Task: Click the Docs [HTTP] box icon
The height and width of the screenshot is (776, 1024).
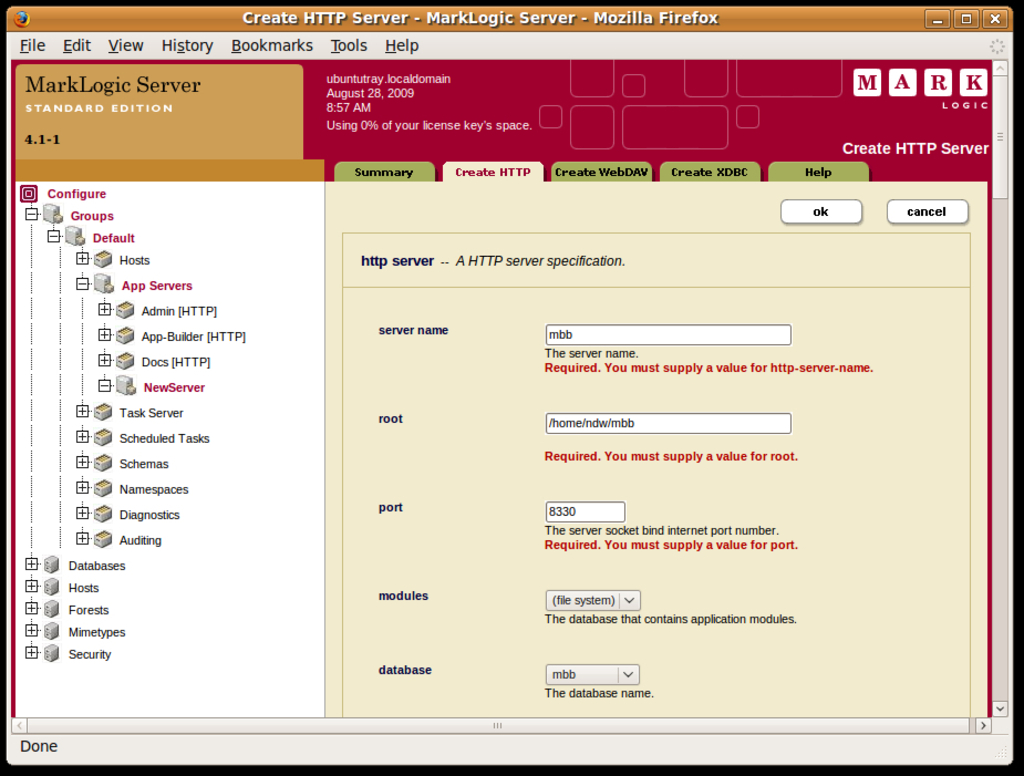Action: [x=125, y=361]
